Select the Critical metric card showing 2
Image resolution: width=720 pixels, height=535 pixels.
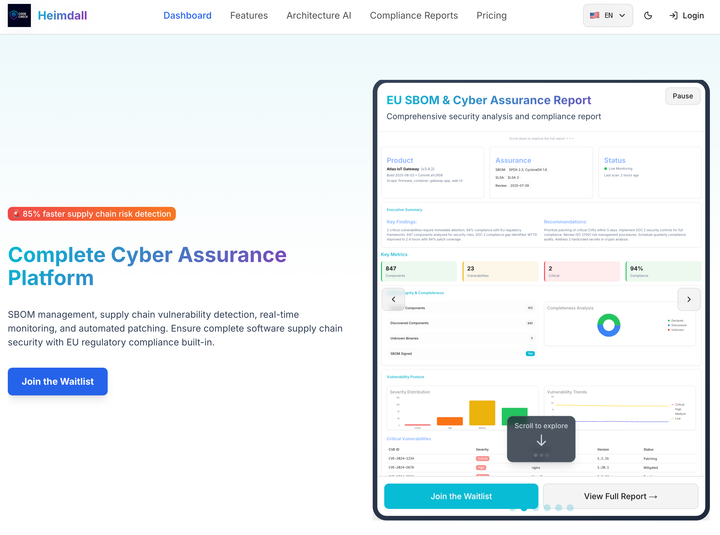(582, 271)
